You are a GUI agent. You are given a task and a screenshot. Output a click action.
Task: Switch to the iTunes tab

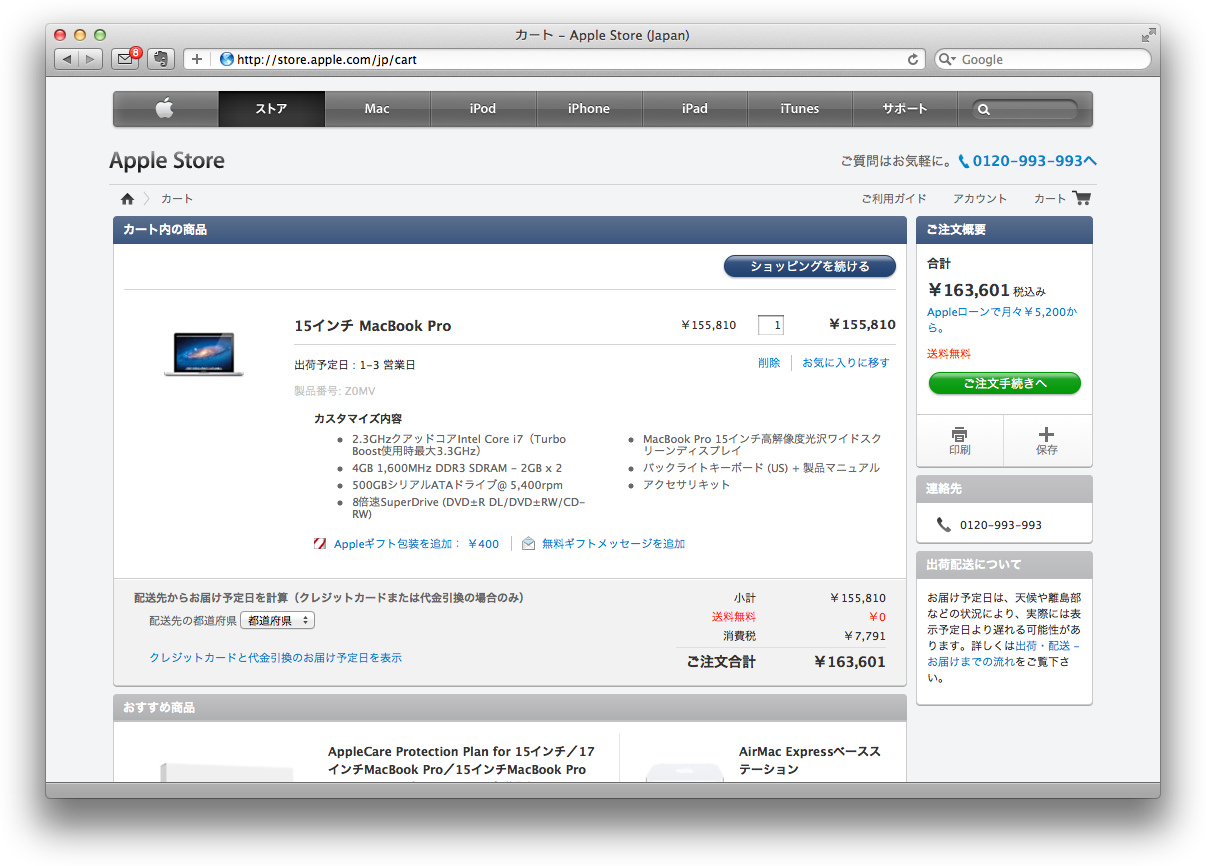pos(800,109)
